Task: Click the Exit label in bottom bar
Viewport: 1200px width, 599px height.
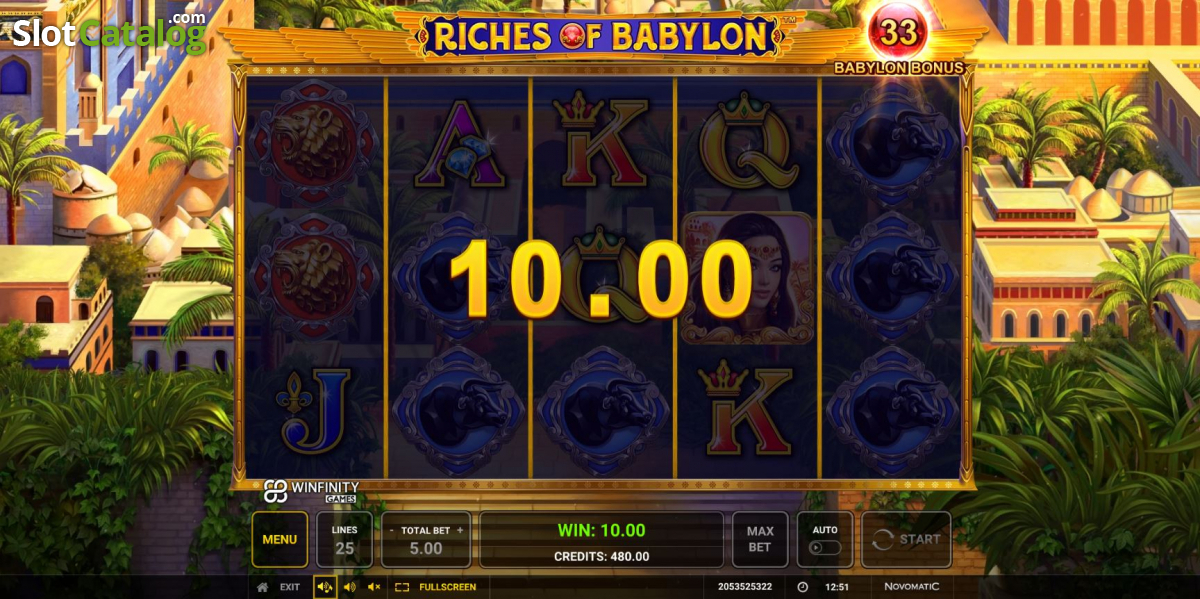Action: click(290, 587)
